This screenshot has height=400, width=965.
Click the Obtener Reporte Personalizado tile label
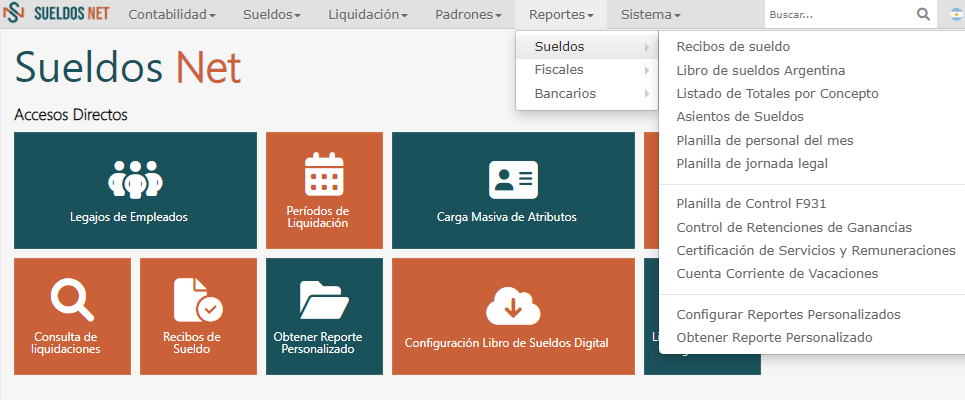[x=318, y=343]
